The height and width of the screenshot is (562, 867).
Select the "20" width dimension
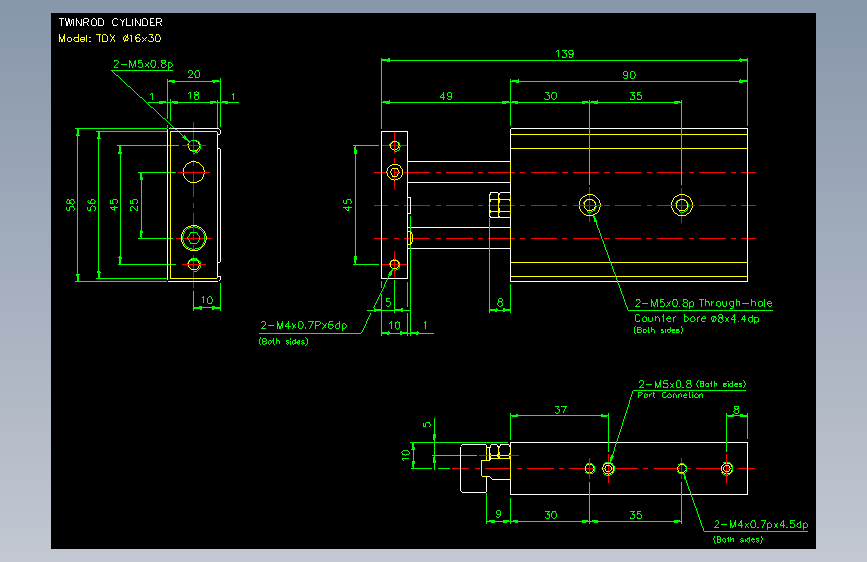tap(194, 74)
